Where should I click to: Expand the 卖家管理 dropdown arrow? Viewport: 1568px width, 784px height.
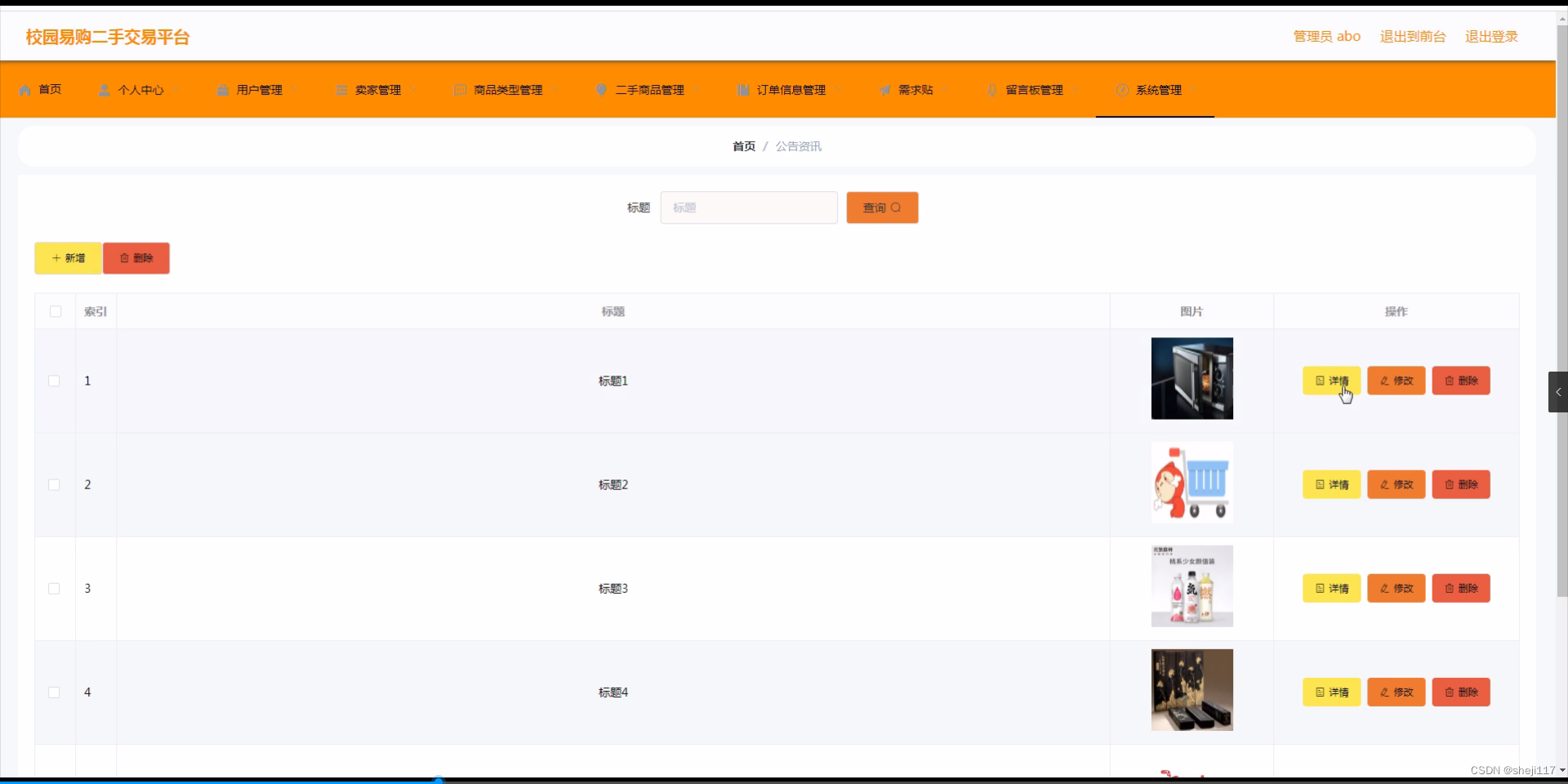[x=412, y=90]
